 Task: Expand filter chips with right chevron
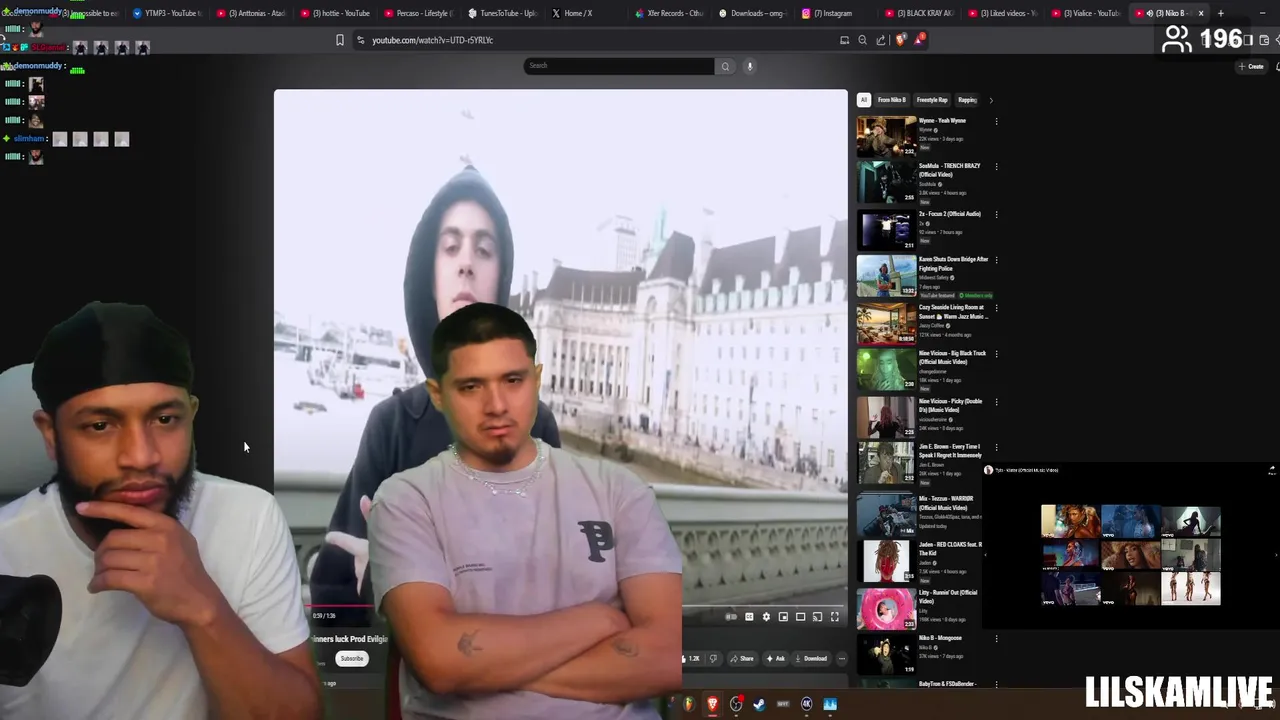(991, 100)
